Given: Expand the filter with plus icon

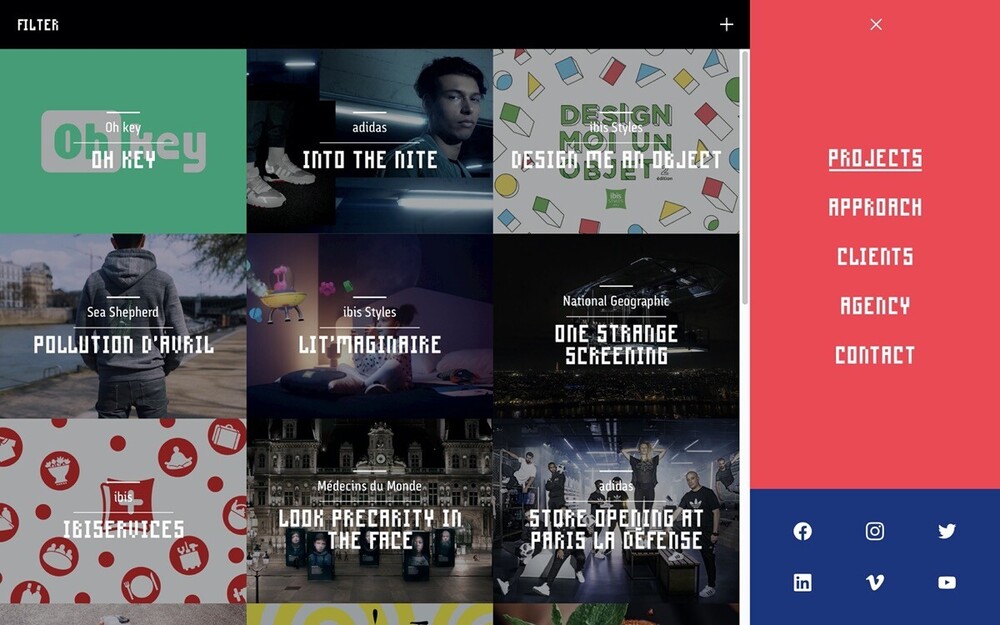Looking at the screenshot, I should [726, 24].
